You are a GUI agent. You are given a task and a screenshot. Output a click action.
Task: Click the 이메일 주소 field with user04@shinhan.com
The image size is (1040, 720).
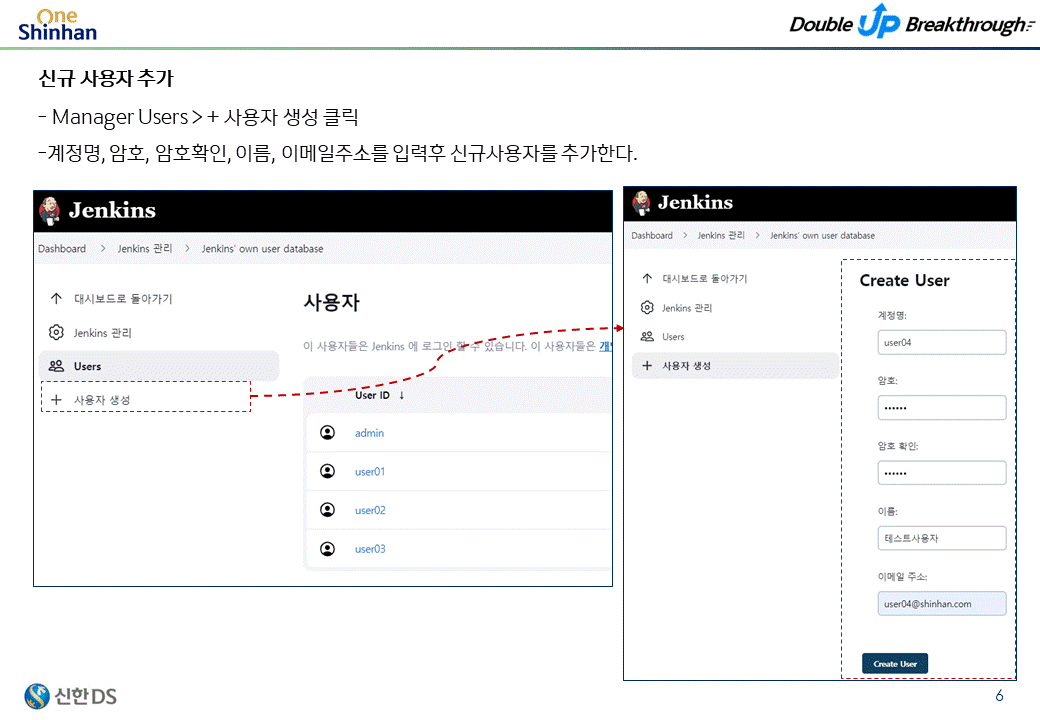coord(942,603)
